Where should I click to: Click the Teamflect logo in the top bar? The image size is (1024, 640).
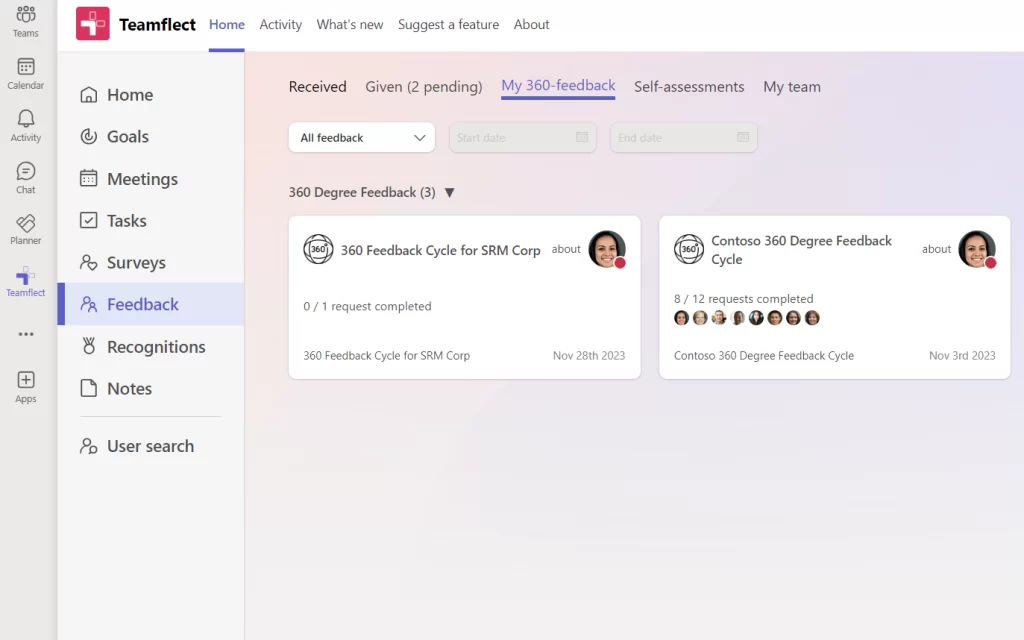(x=92, y=24)
